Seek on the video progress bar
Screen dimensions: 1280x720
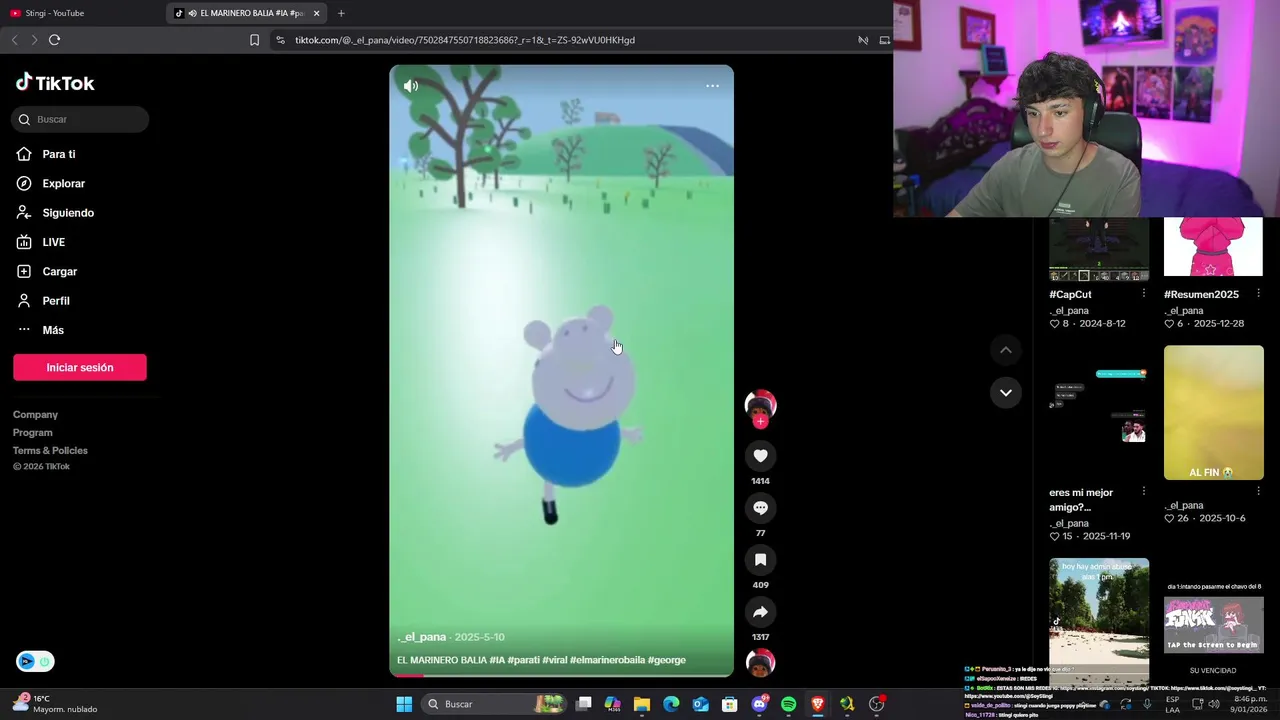coord(561,676)
